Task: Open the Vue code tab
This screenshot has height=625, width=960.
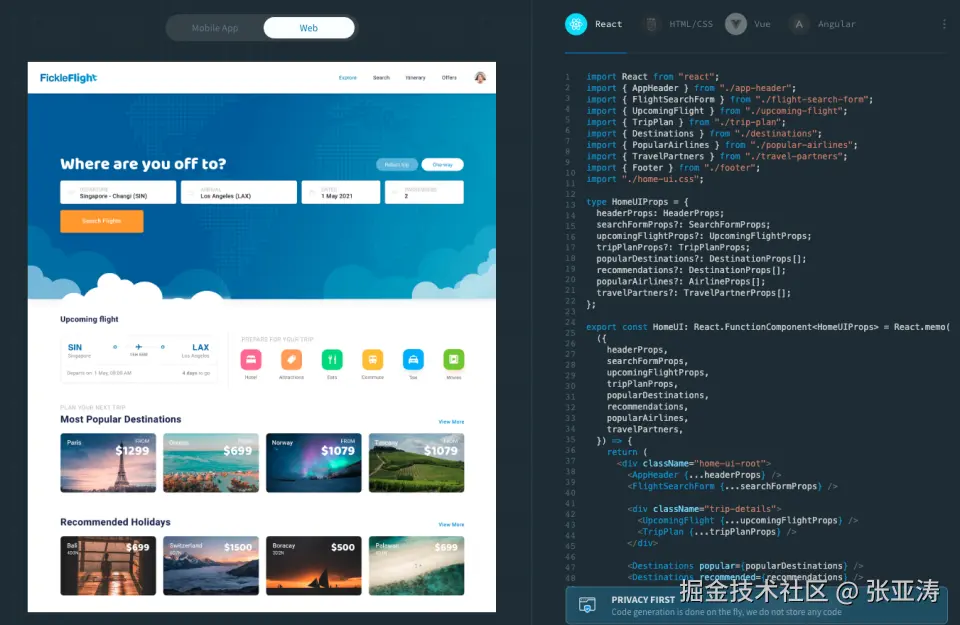Action: click(x=748, y=24)
